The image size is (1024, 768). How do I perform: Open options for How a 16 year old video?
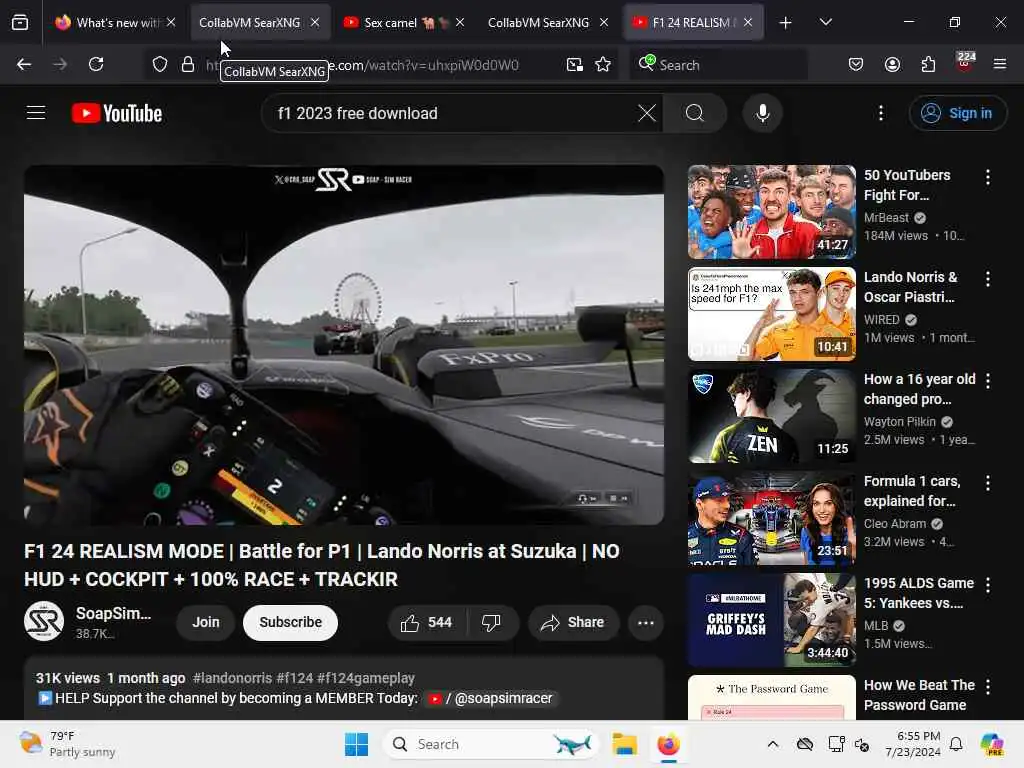click(987, 381)
